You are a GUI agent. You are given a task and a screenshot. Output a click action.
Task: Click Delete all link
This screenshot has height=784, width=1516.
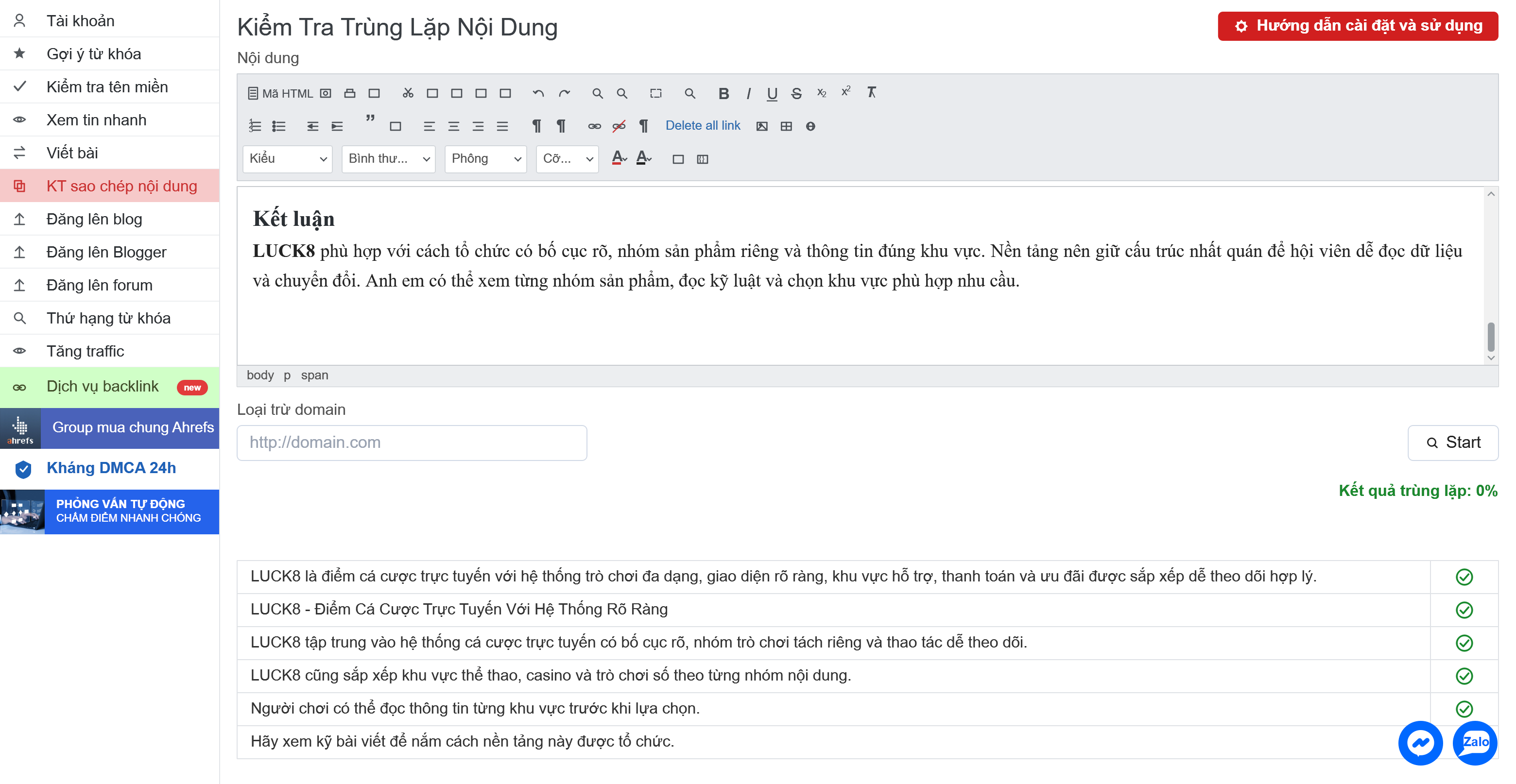703,125
